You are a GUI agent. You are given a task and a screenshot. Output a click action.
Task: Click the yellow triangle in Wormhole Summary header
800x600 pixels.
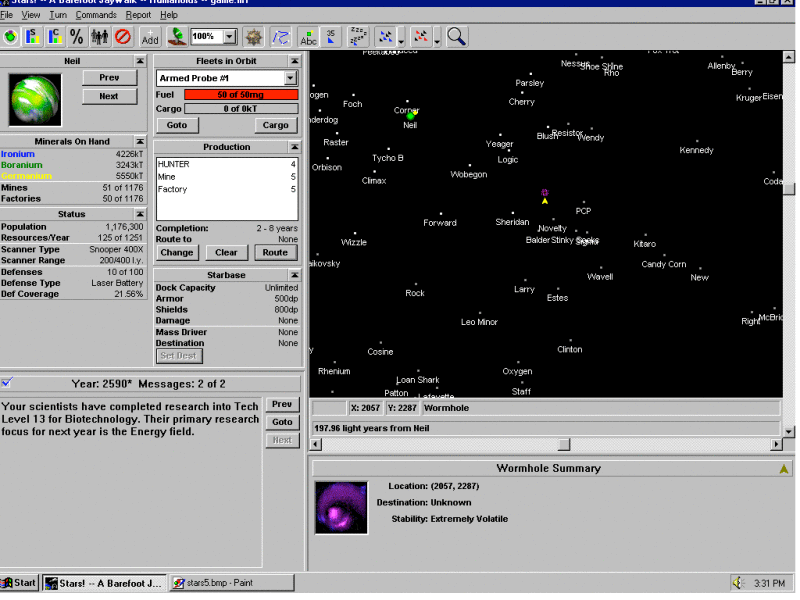coord(784,468)
